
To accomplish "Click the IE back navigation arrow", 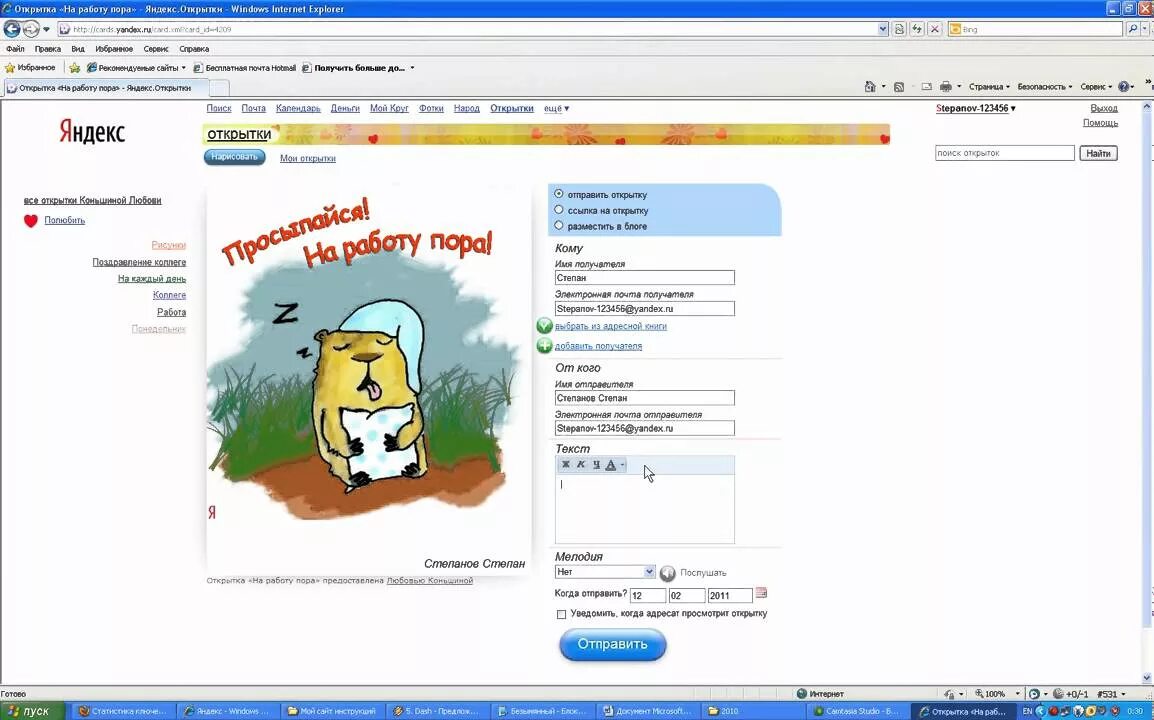I will tap(12, 29).
